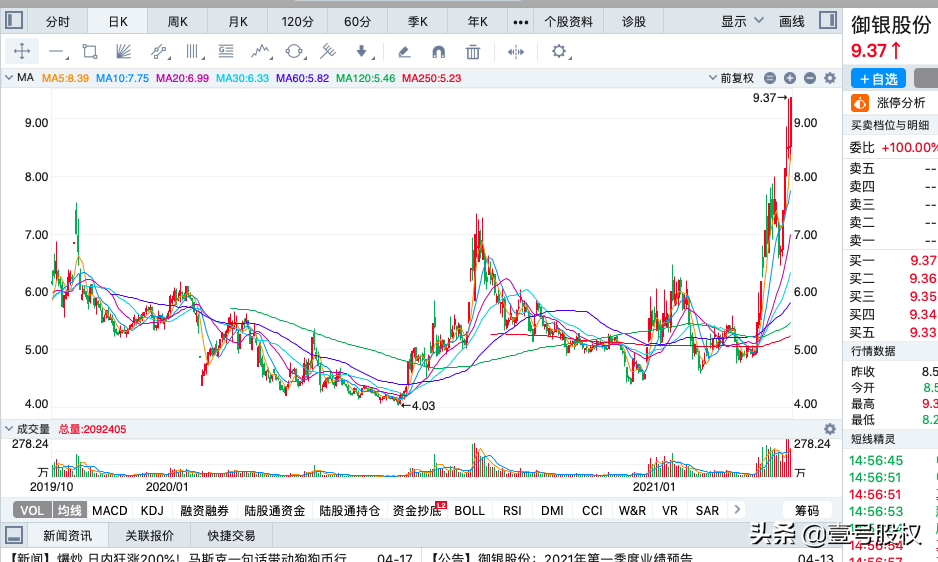Open the 显示 display dropdown
This screenshot has width=938, height=562.
742,22
